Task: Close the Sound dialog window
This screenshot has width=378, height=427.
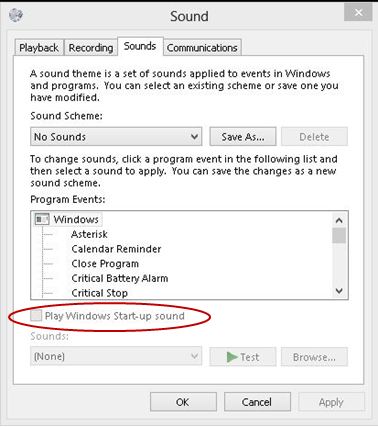Action: tap(358, 13)
